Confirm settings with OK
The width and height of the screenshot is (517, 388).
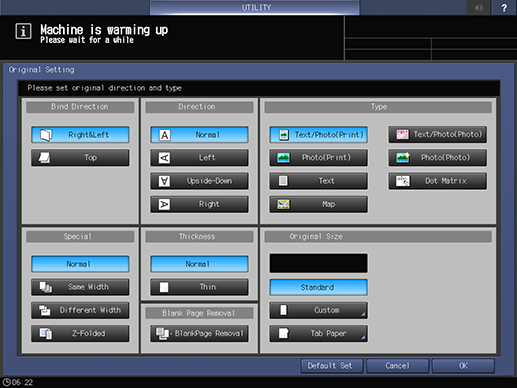click(463, 366)
